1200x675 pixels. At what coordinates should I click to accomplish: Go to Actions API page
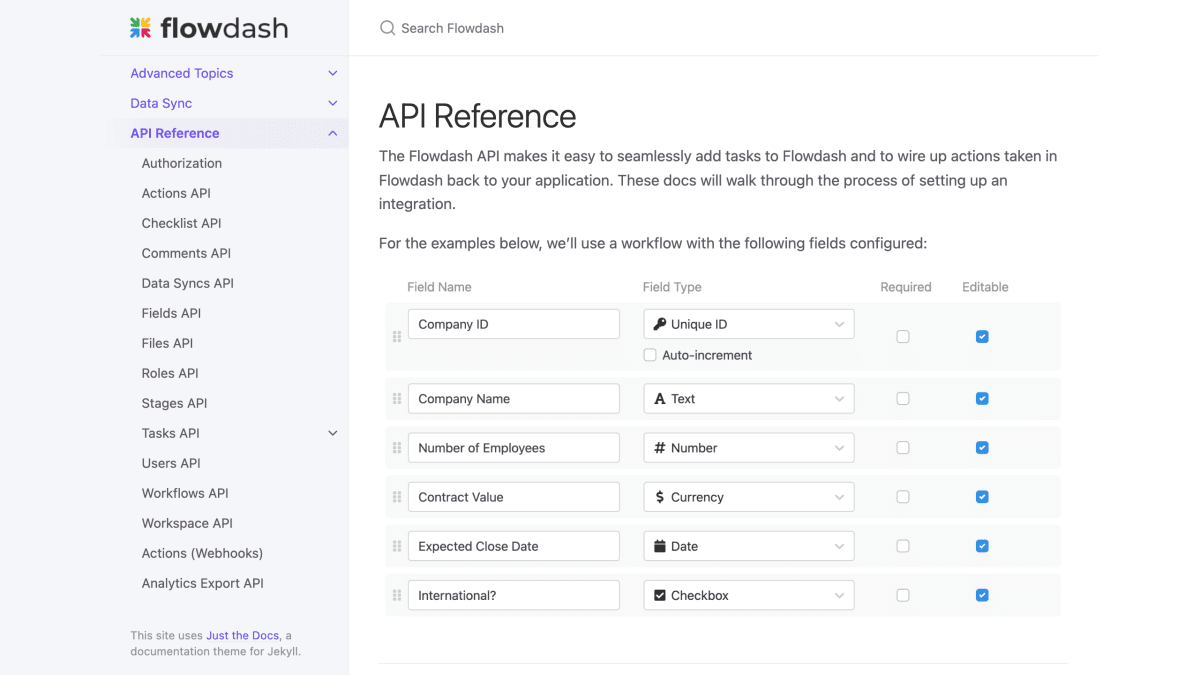coord(176,193)
